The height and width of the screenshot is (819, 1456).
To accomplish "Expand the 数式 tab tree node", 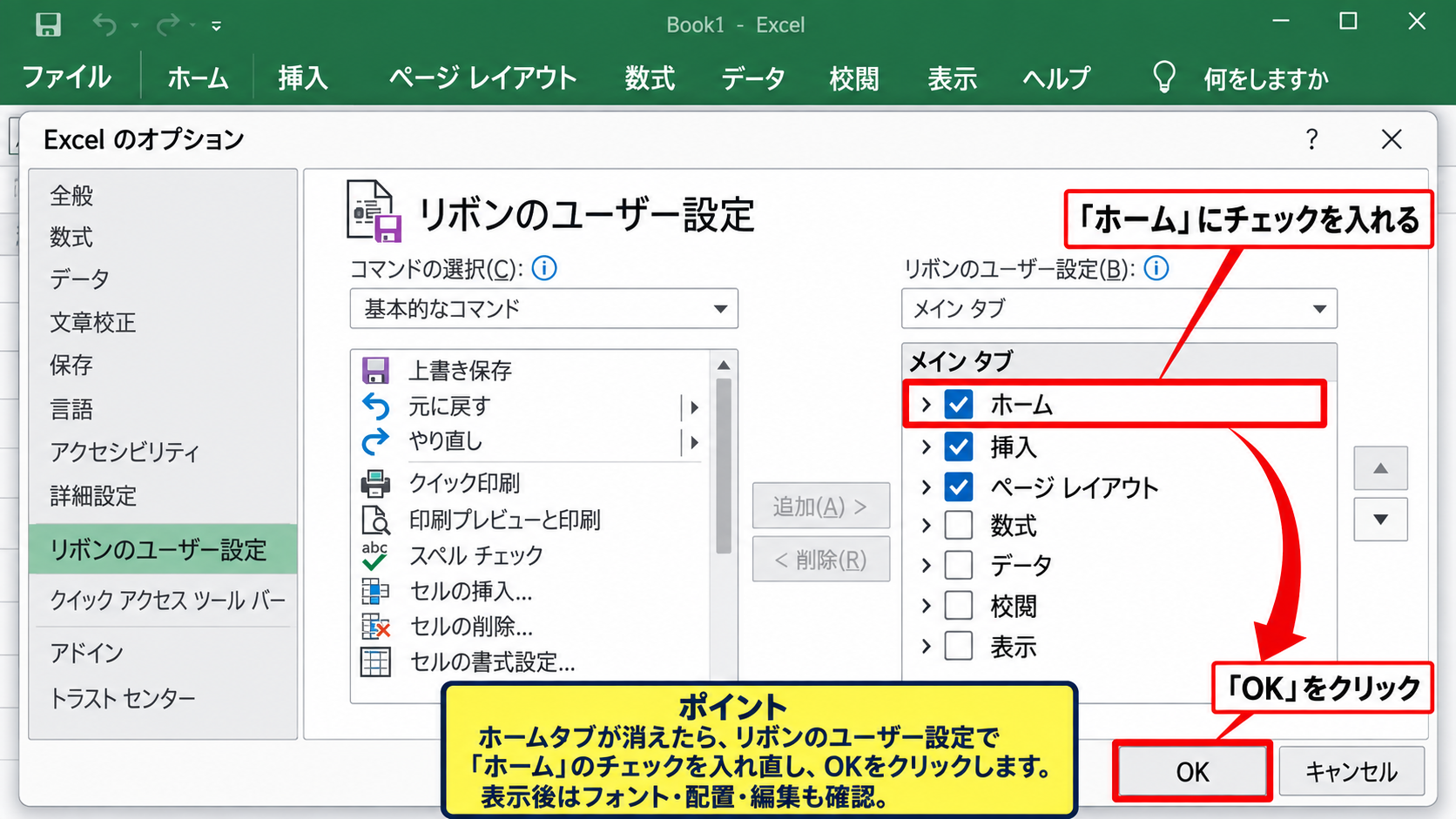I will pos(927,526).
